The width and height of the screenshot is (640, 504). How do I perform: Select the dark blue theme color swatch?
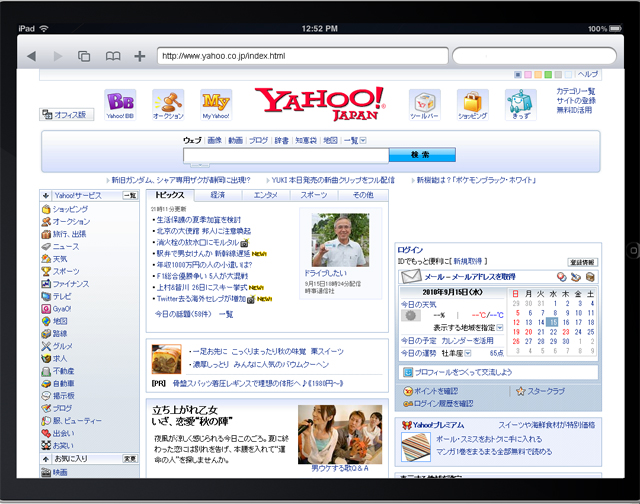pyautogui.click(x=518, y=75)
